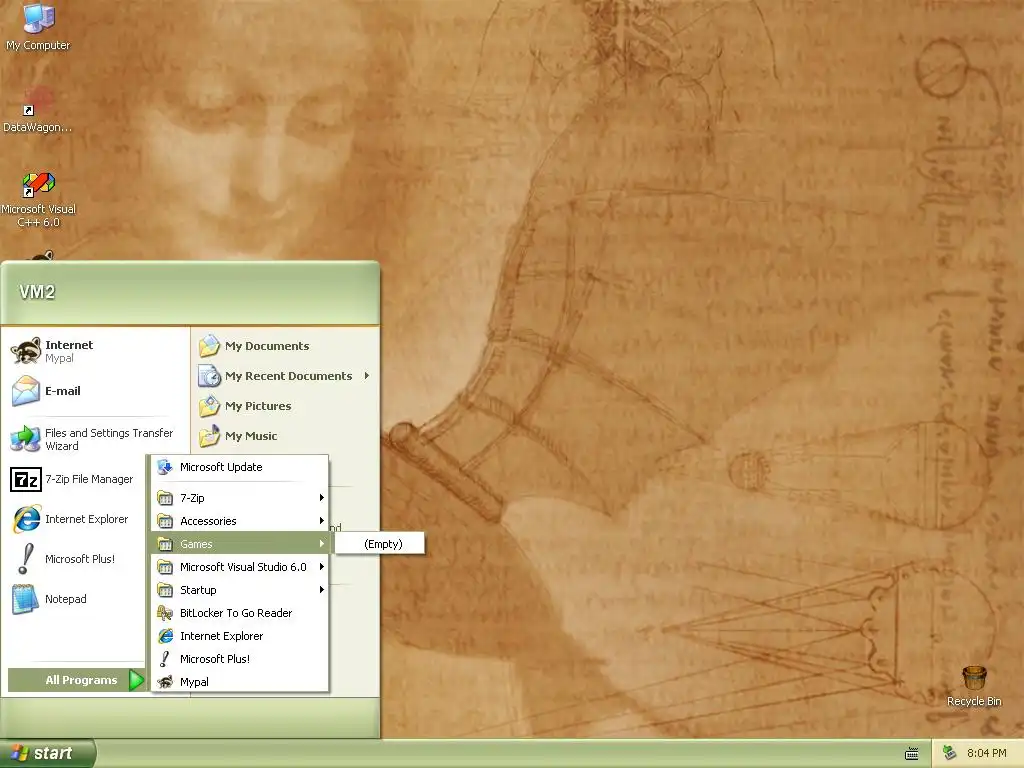This screenshot has height=768, width=1024.
Task: Click the My Recent Documents icon
Action: click(210, 376)
